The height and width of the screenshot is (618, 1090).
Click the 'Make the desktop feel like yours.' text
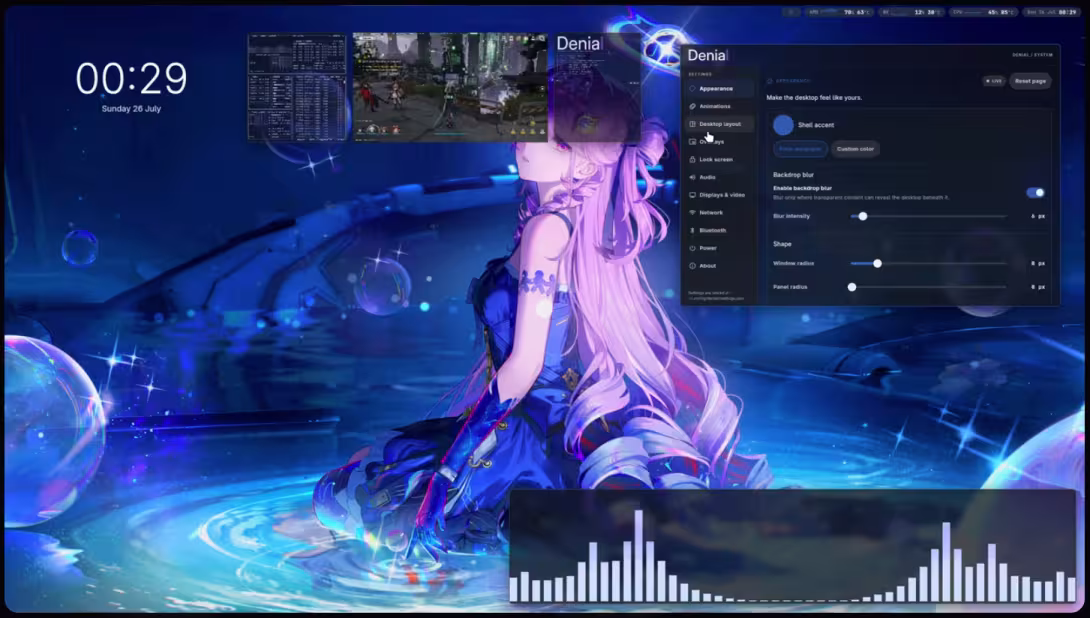pyautogui.click(x=814, y=98)
